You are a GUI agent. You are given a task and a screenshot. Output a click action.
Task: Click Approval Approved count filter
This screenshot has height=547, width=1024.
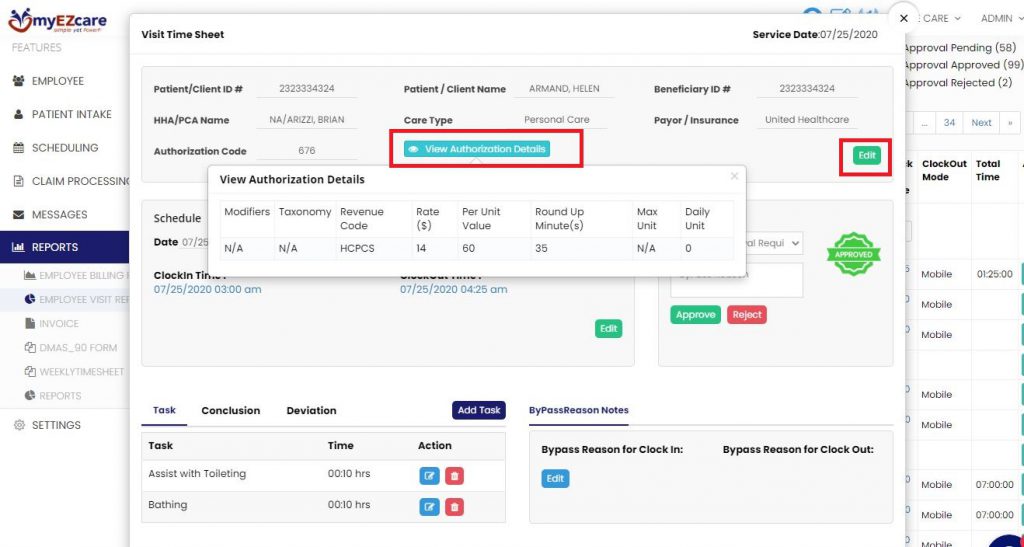tap(963, 65)
